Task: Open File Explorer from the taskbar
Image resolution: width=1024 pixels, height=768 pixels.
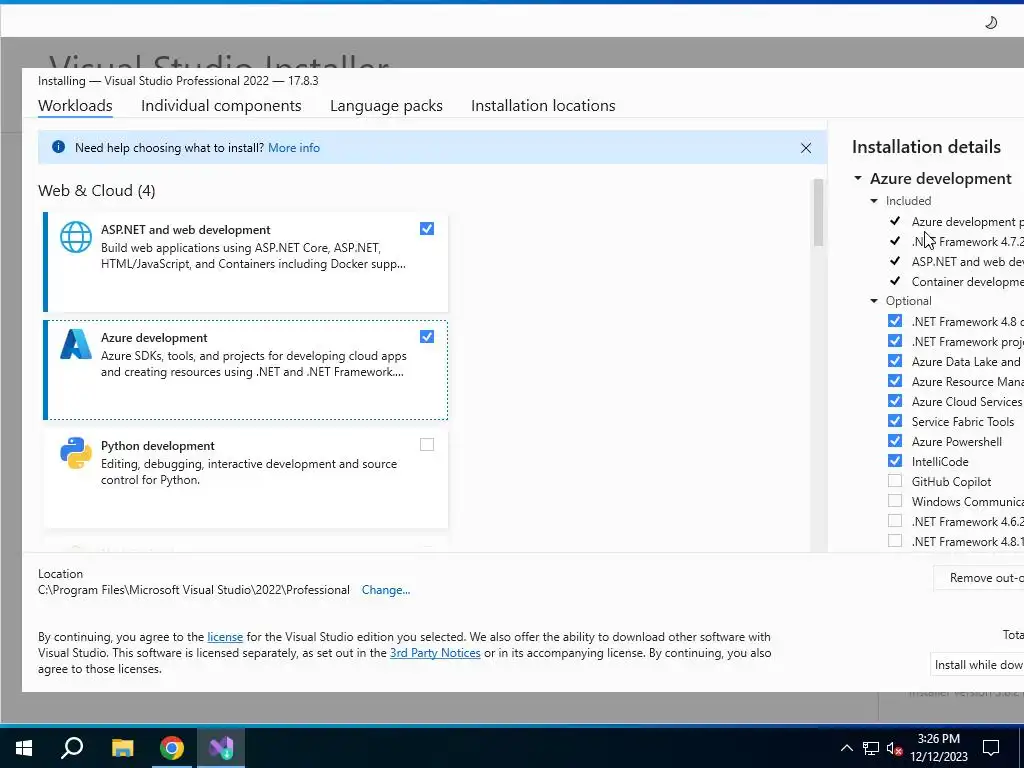Action: pyautogui.click(x=122, y=748)
